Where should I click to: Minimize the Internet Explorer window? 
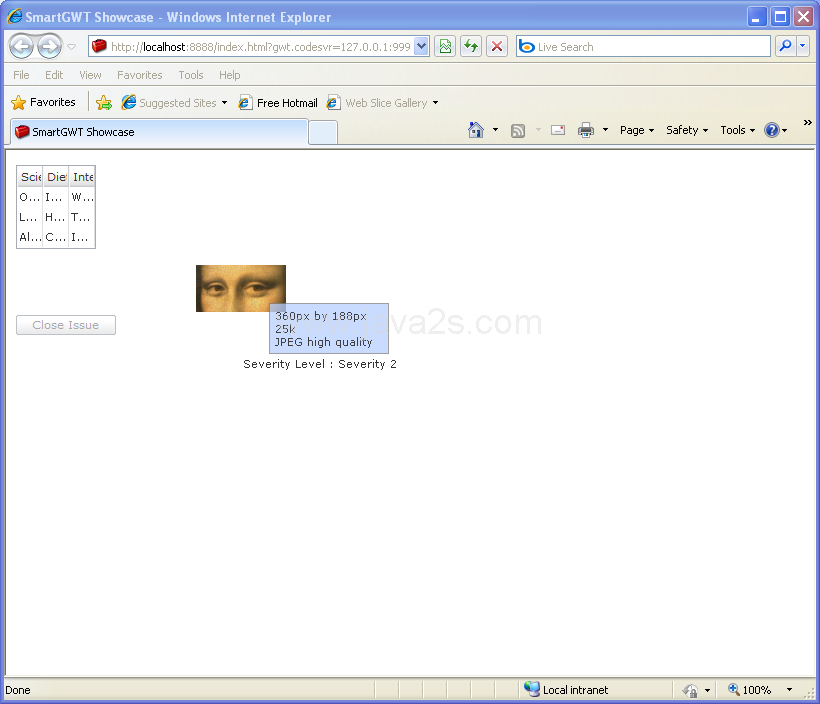coord(756,17)
